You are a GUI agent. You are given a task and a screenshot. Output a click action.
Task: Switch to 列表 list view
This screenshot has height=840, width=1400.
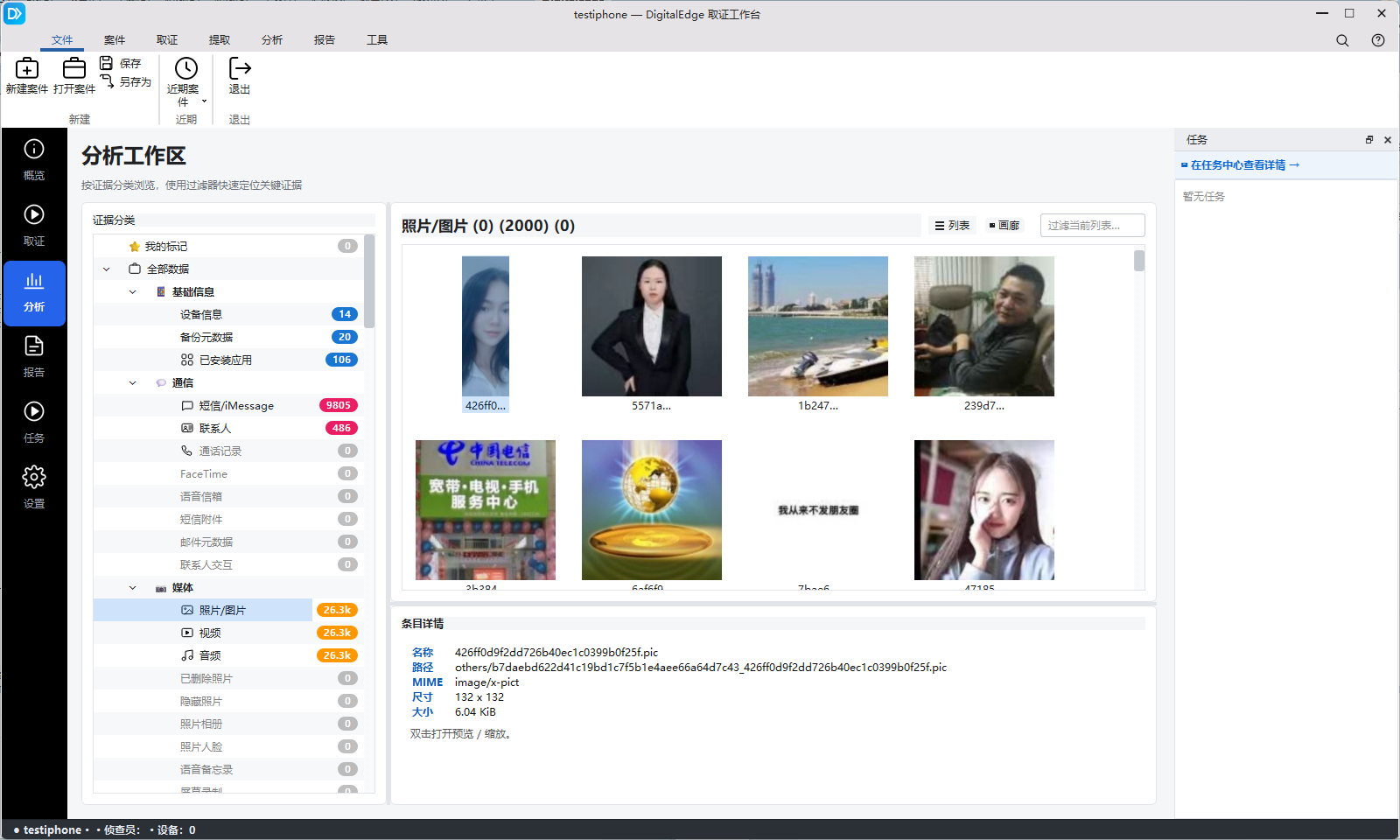click(952, 226)
